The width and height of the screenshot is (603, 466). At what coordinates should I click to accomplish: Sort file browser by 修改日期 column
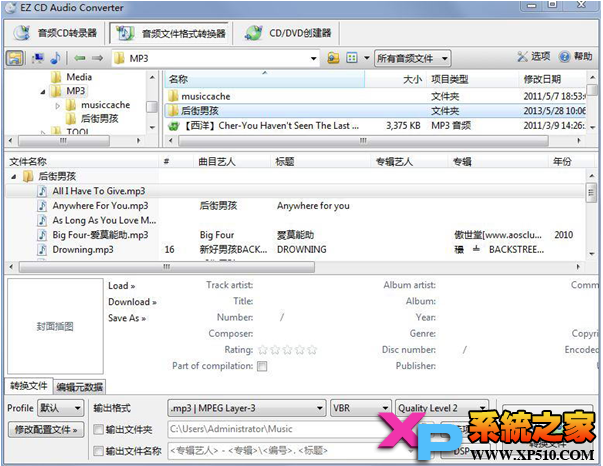[x=553, y=80]
